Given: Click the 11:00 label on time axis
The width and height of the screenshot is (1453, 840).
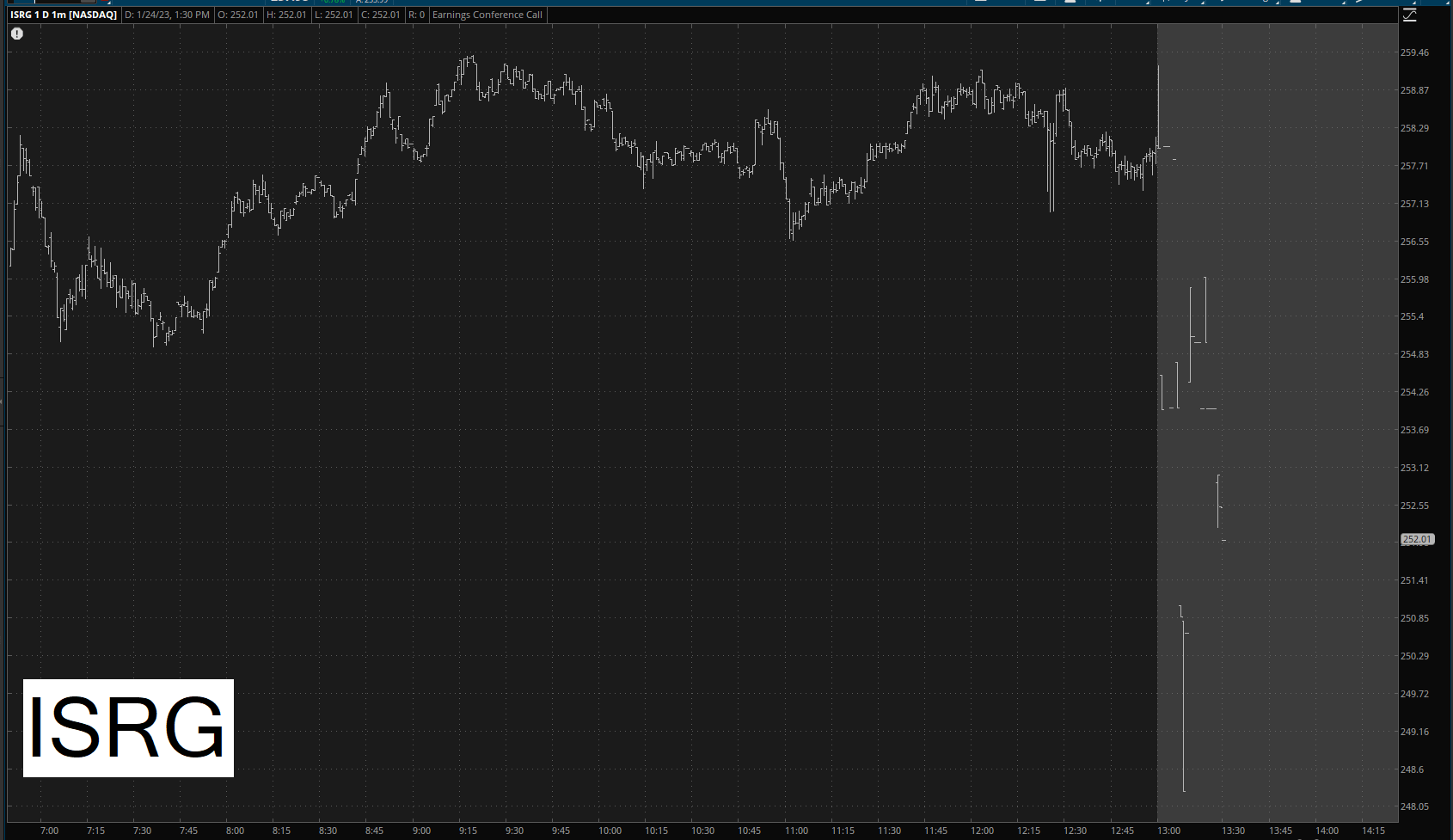Looking at the screenshot, I should (796, 831).
